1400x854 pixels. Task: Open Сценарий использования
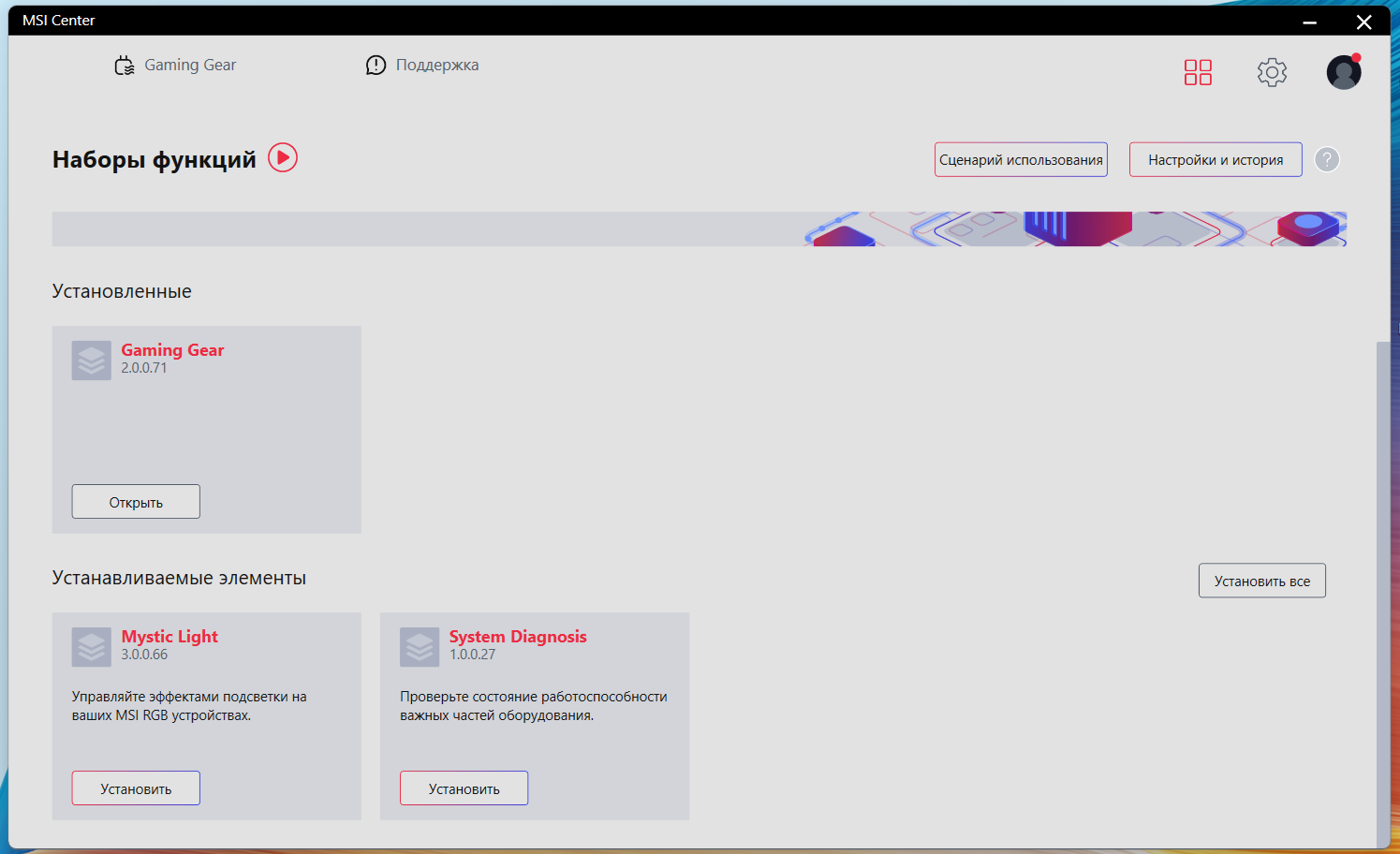pyautogui.click(x=1021, y=159)
